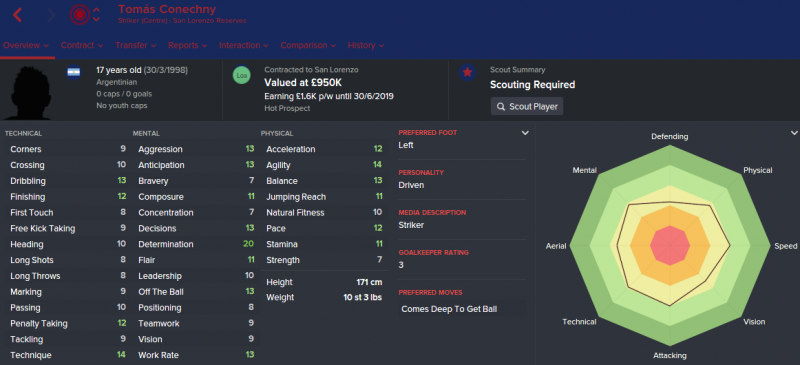The width and height of the screenshot is (800, 365).
Task: Click the player silhouette portrait
Action: [x=27, y=92]
